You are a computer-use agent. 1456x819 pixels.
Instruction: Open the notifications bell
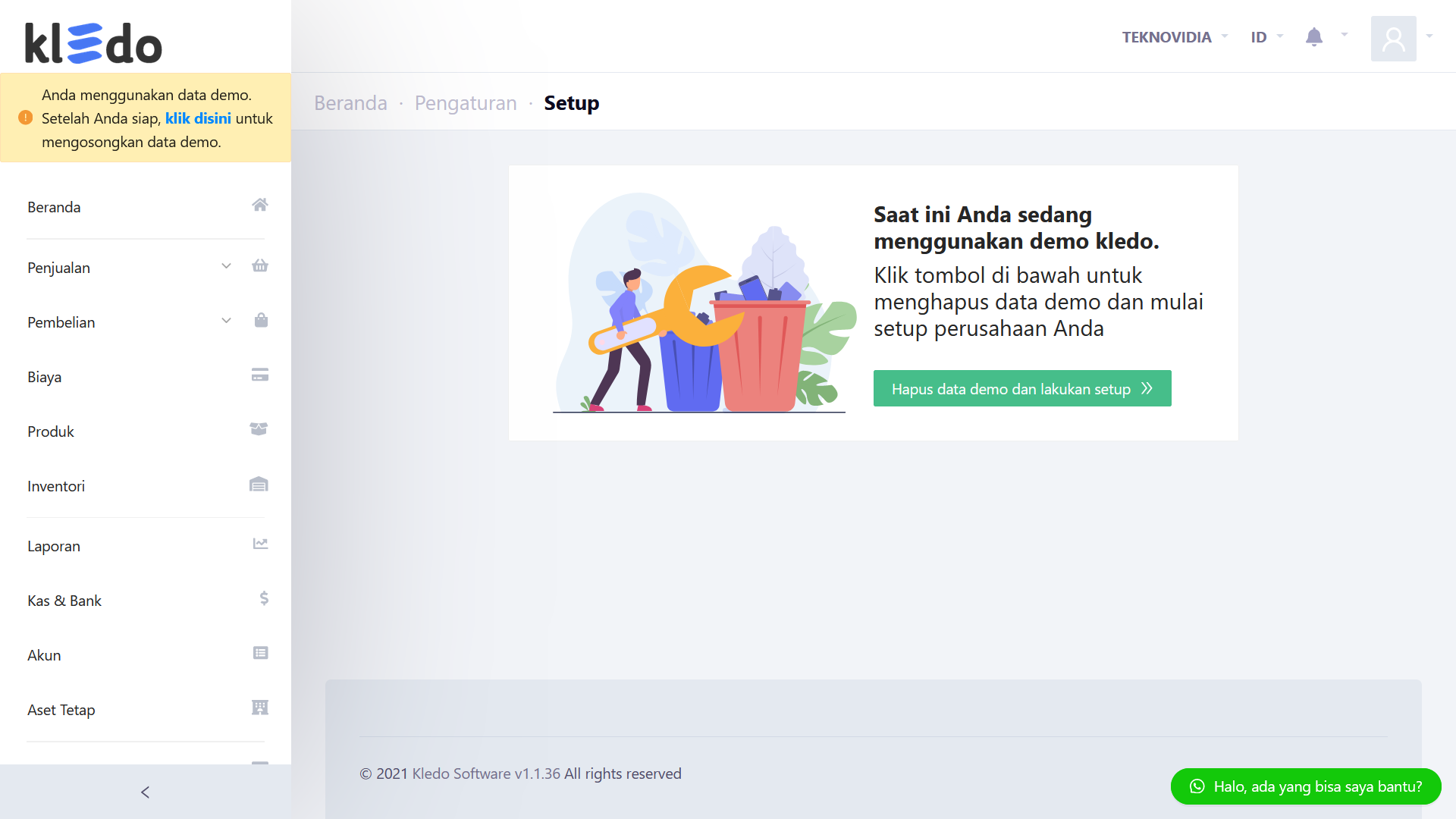click(x=1314, y=36)
